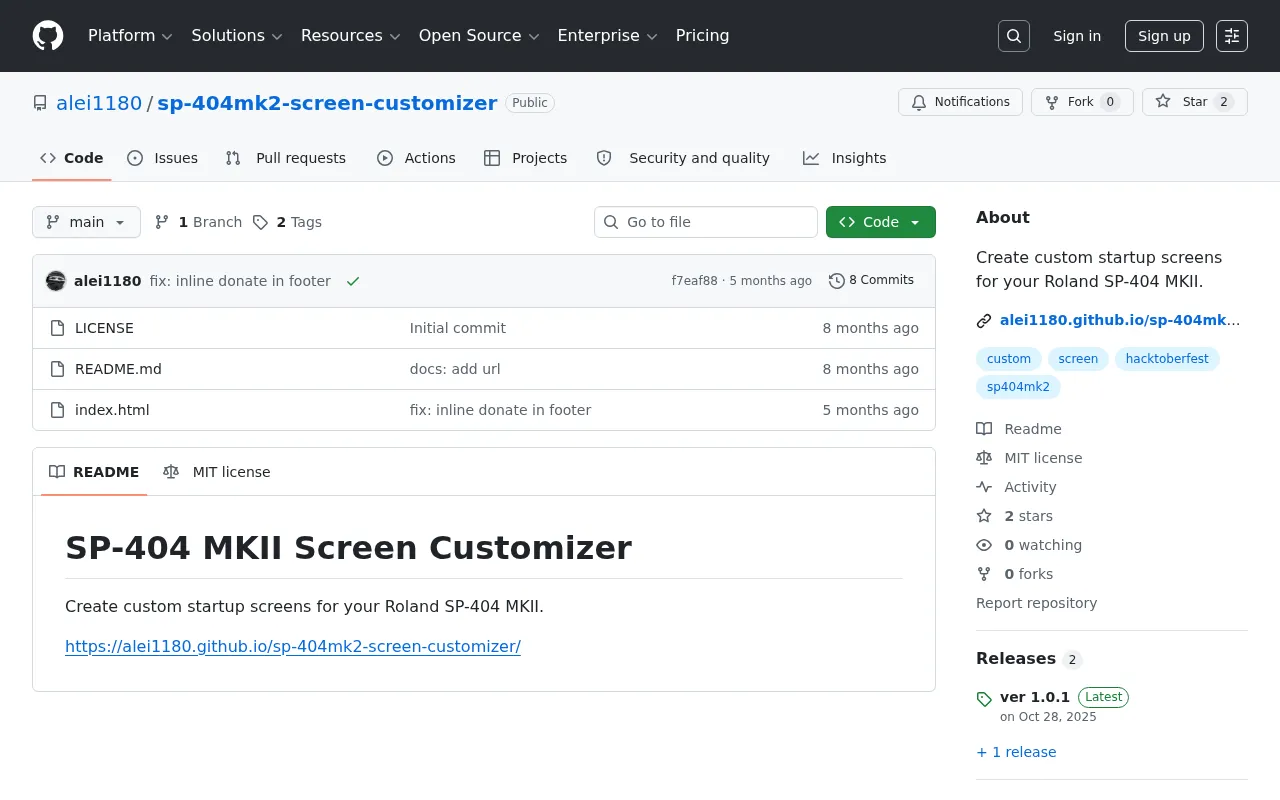The height and width of the screenshot is (800, 1280).
Task: Fork this repository
Action: 1082,102
